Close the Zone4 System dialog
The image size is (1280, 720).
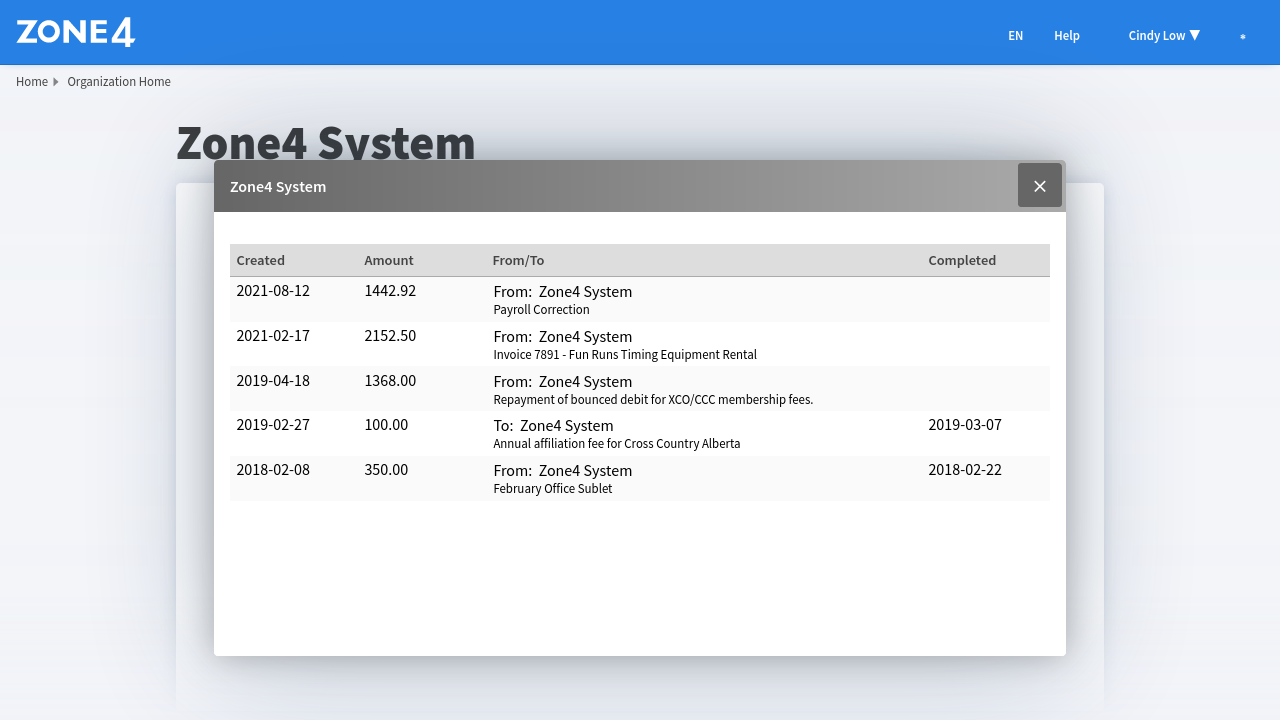(x=1039, y=186)
